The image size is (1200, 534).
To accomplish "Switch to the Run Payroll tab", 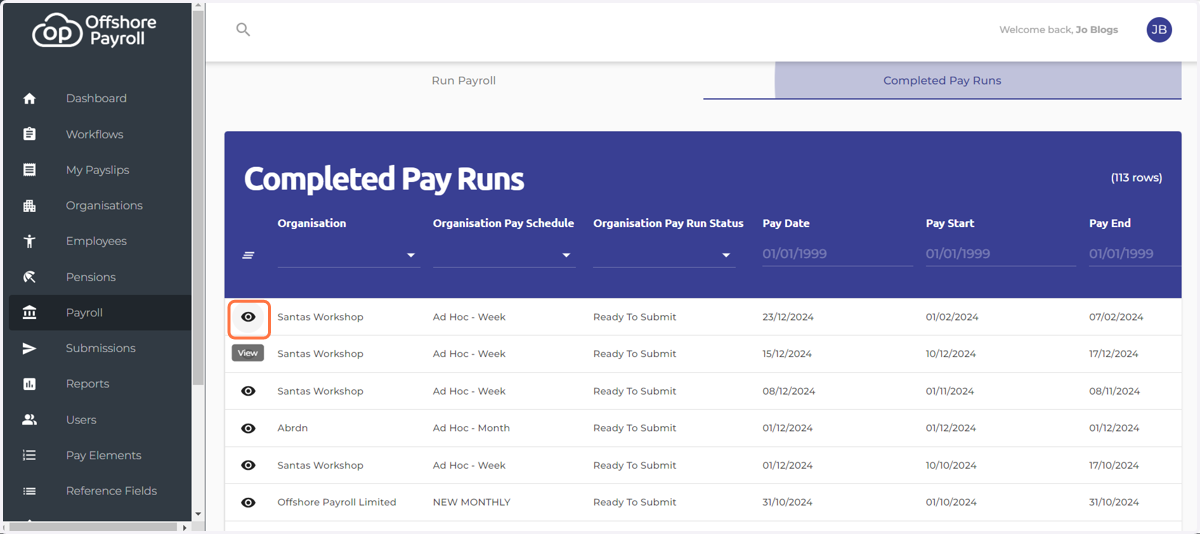I will point(463,80).
